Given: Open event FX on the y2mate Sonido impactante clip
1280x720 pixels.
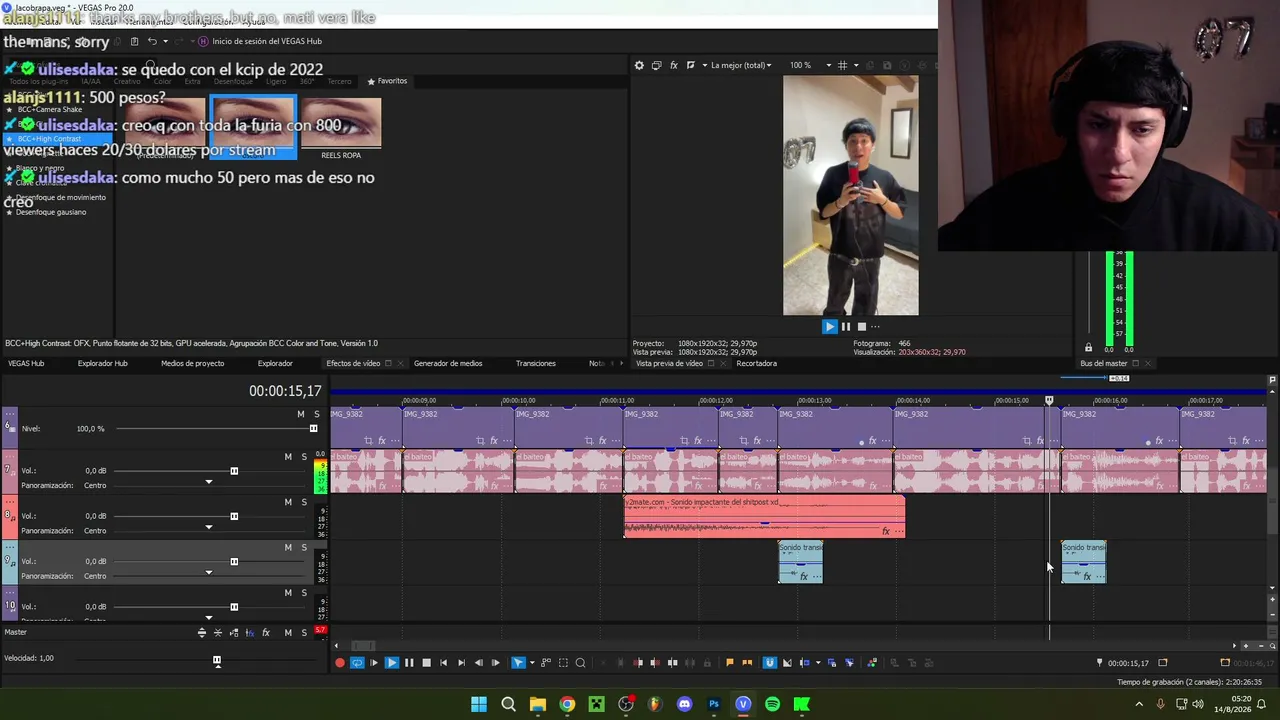Looking at the screenshot, I should [885, 531].
